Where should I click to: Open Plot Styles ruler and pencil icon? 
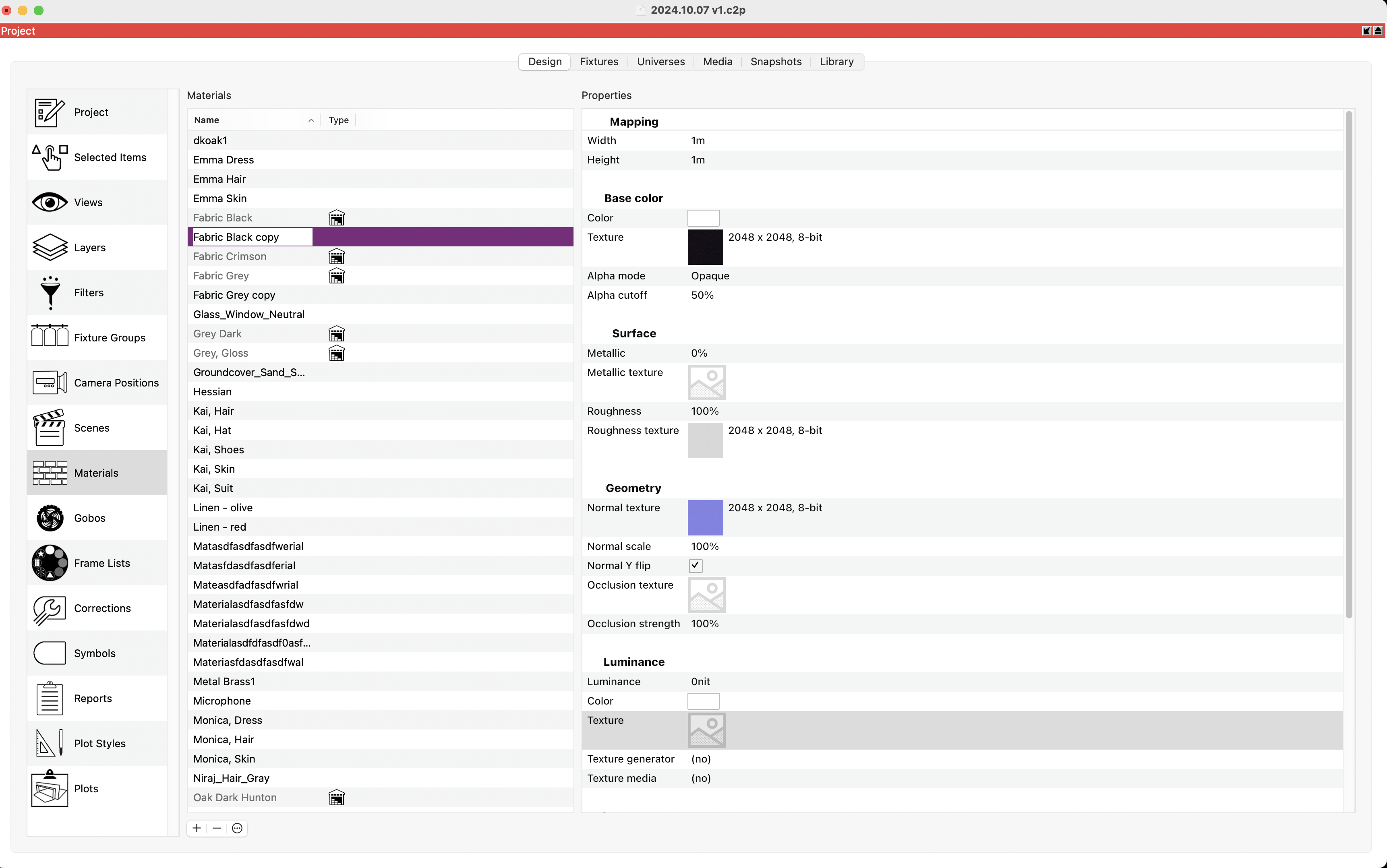click(x=50, y=744)
